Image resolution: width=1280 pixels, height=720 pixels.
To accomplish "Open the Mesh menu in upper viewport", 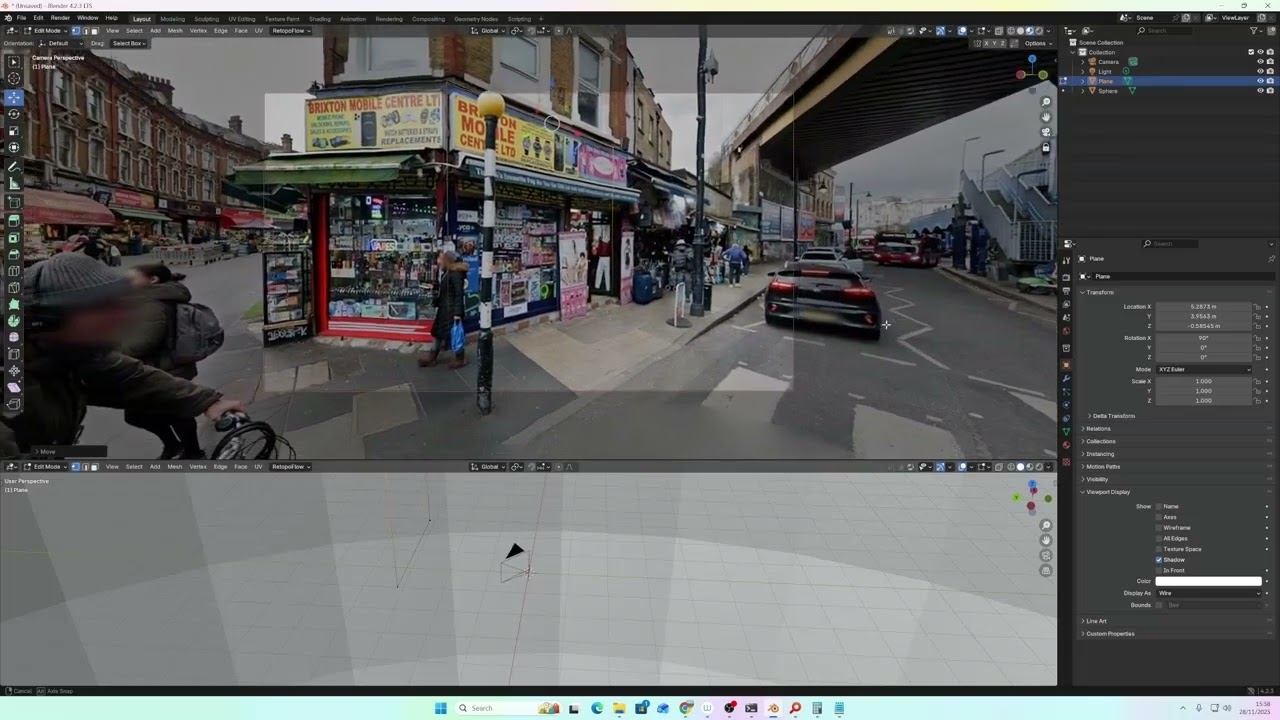I will point(175,31).
